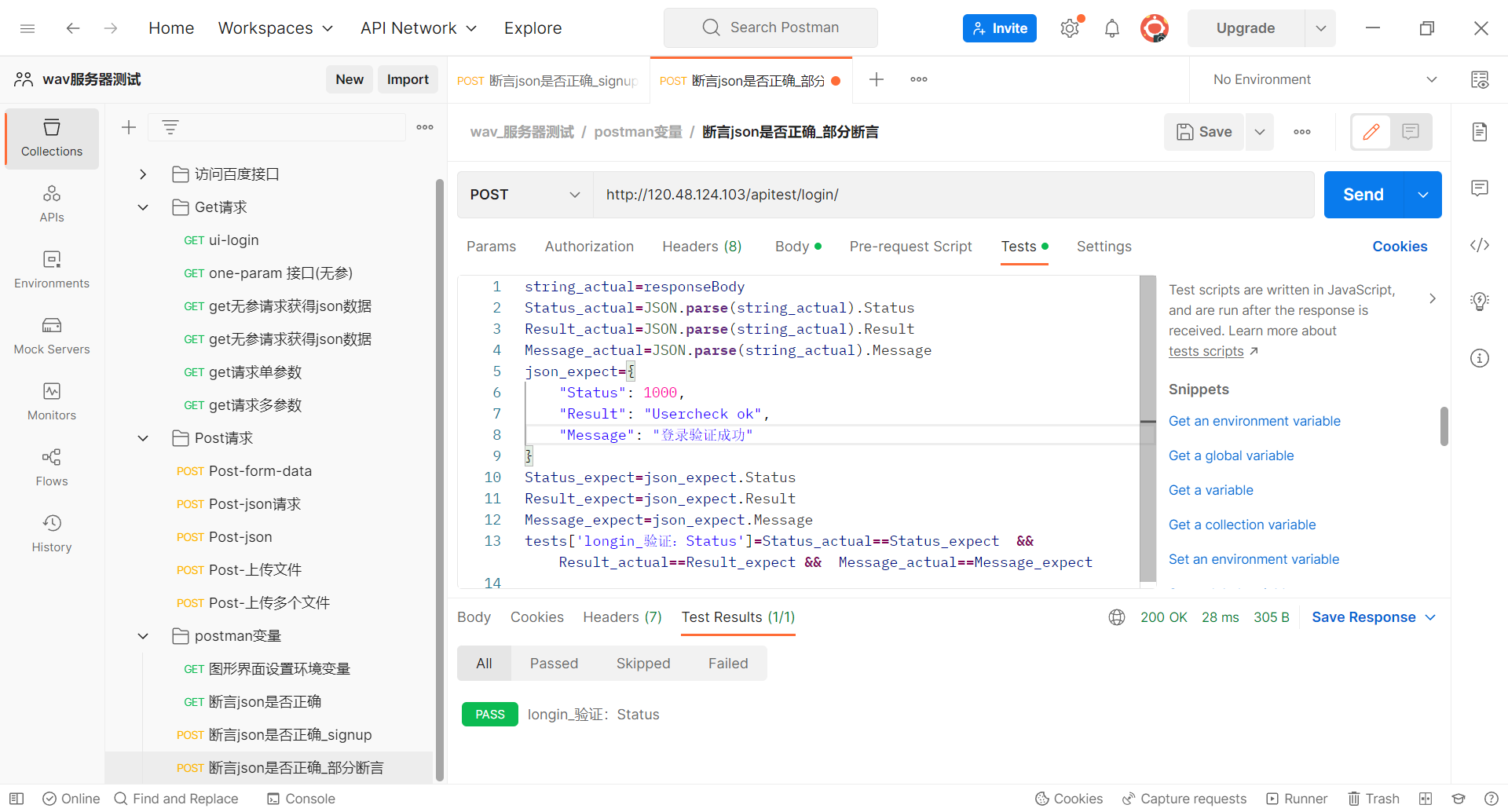Show only Failed test results
The height and width of the screenshot is (812, 1508).
click(728, 664)
